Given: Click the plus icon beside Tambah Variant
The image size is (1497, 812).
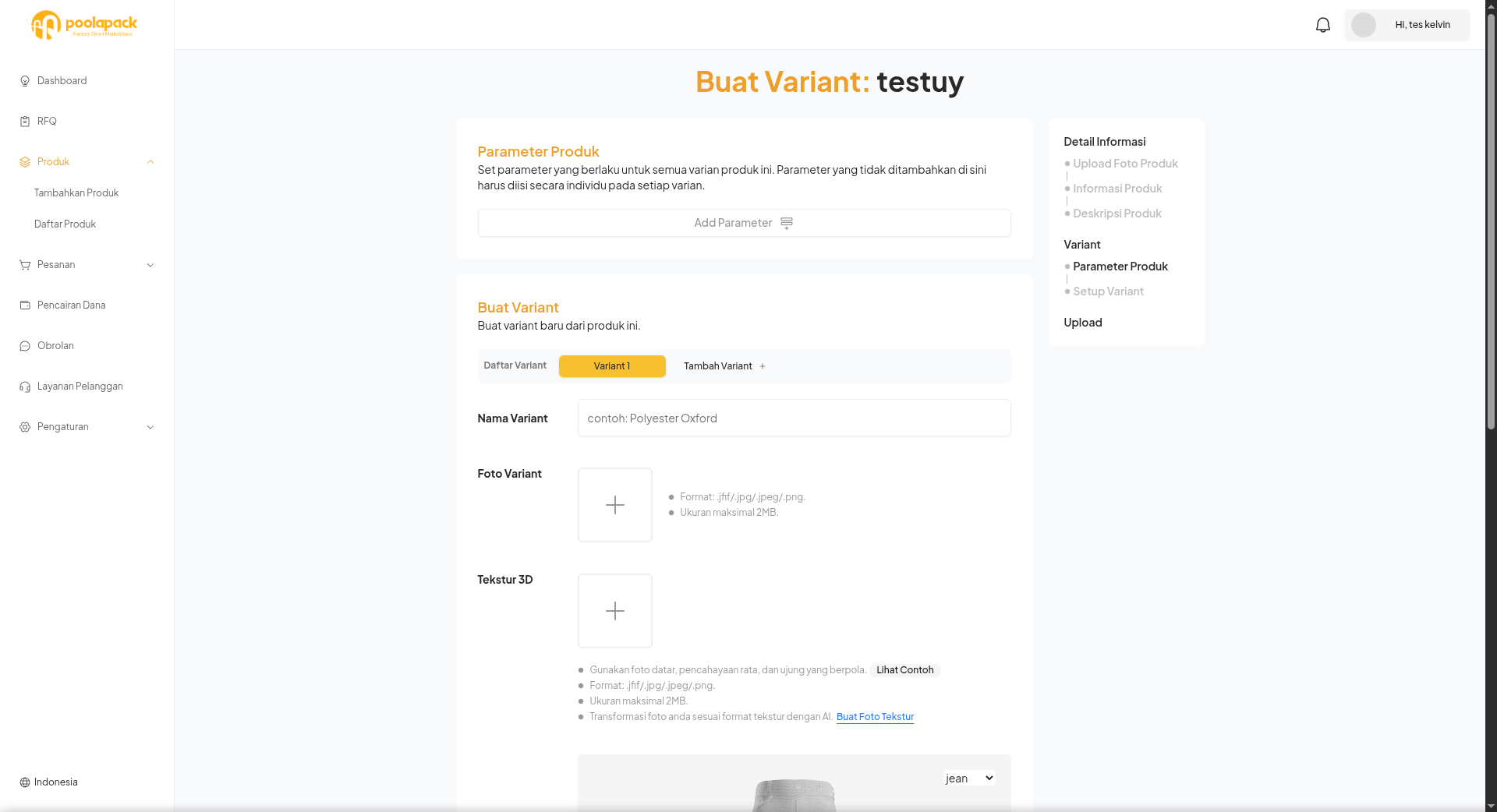Looking at the screenshot, I should coord(763,366).
